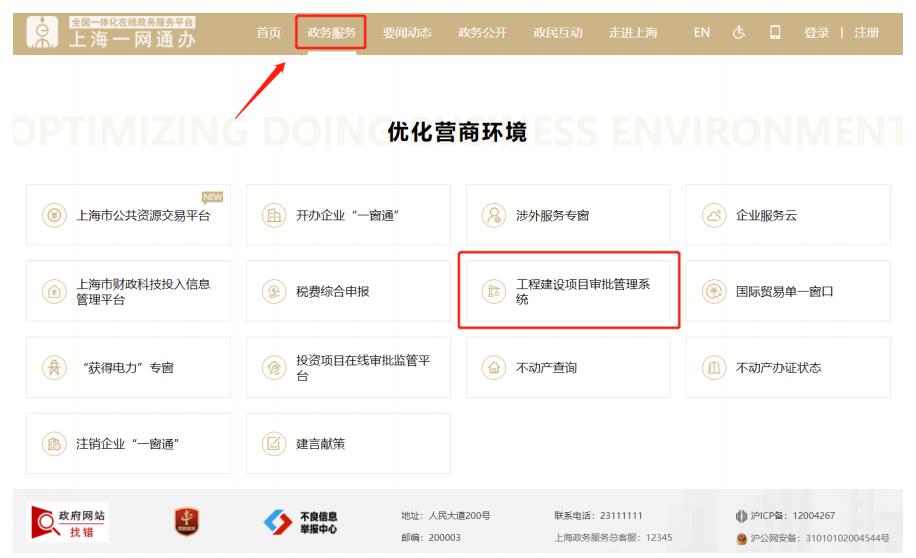This screenshot has height=558, width=916.
Task: Open the mobile version phone icon
Action: click(775, 32)
